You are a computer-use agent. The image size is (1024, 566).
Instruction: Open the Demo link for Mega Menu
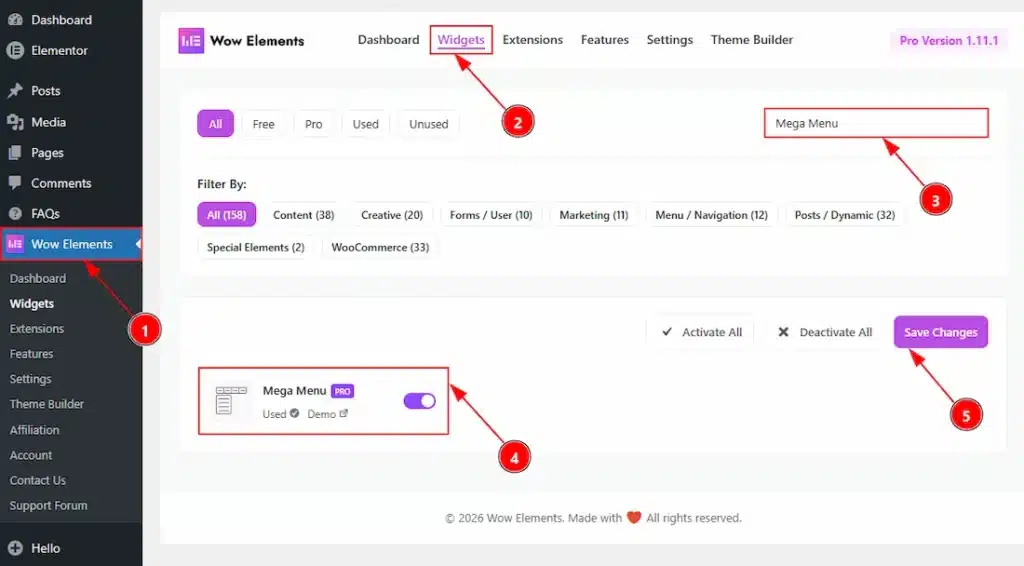[327, 414]
